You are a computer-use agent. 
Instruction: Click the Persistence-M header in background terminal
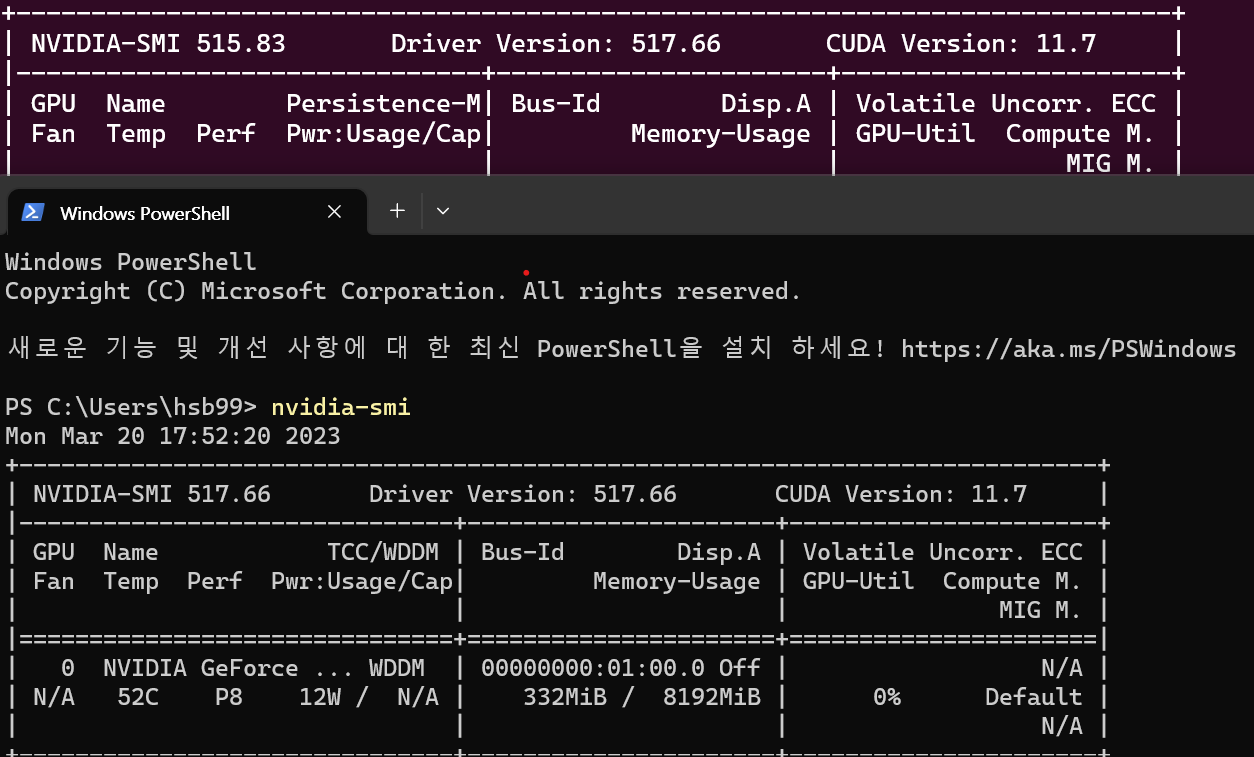tap(384, 104)
